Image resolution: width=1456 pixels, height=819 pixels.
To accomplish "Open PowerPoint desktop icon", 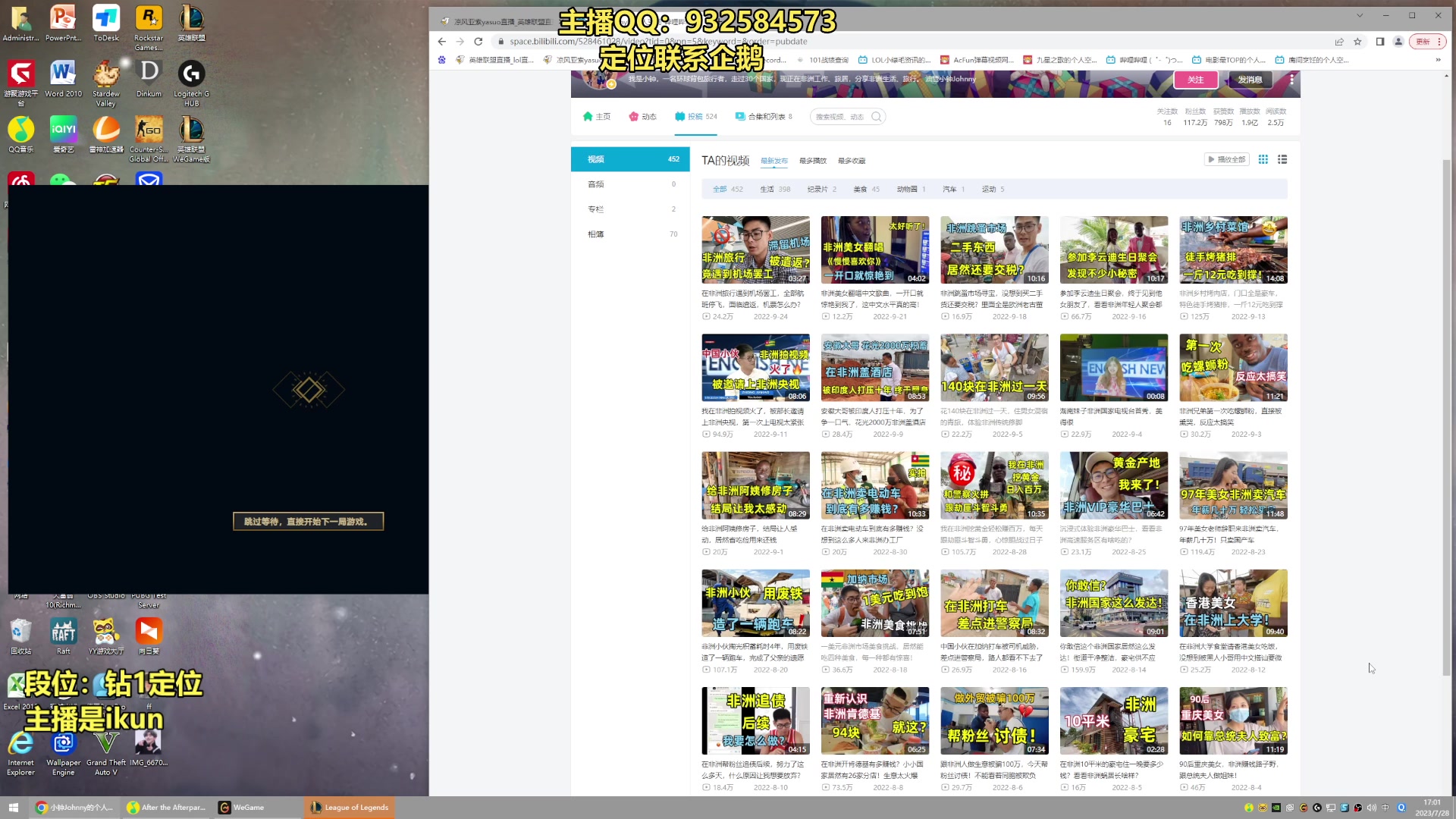I will tap(63, 24).
